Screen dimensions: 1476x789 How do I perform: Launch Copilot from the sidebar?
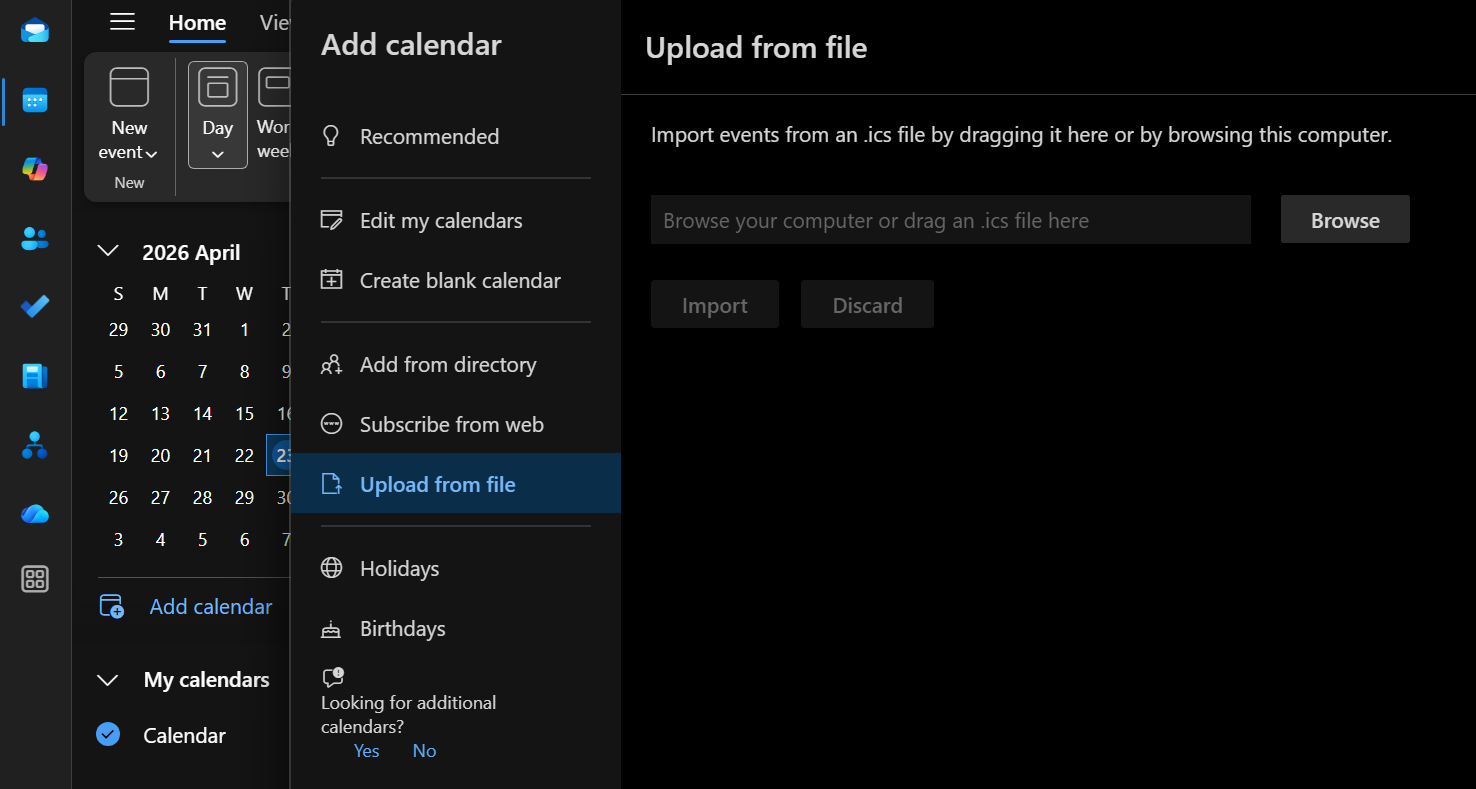coord(35,169)
